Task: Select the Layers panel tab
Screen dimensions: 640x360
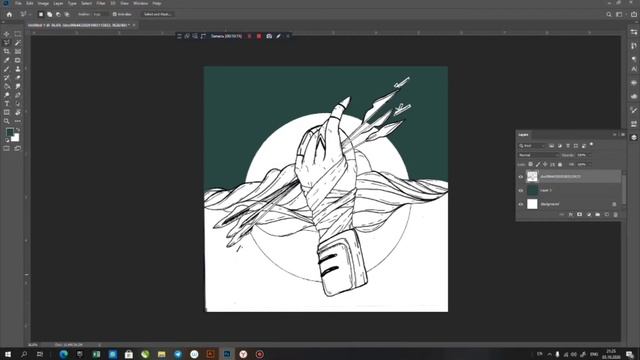Action: (x=523, y=135)
